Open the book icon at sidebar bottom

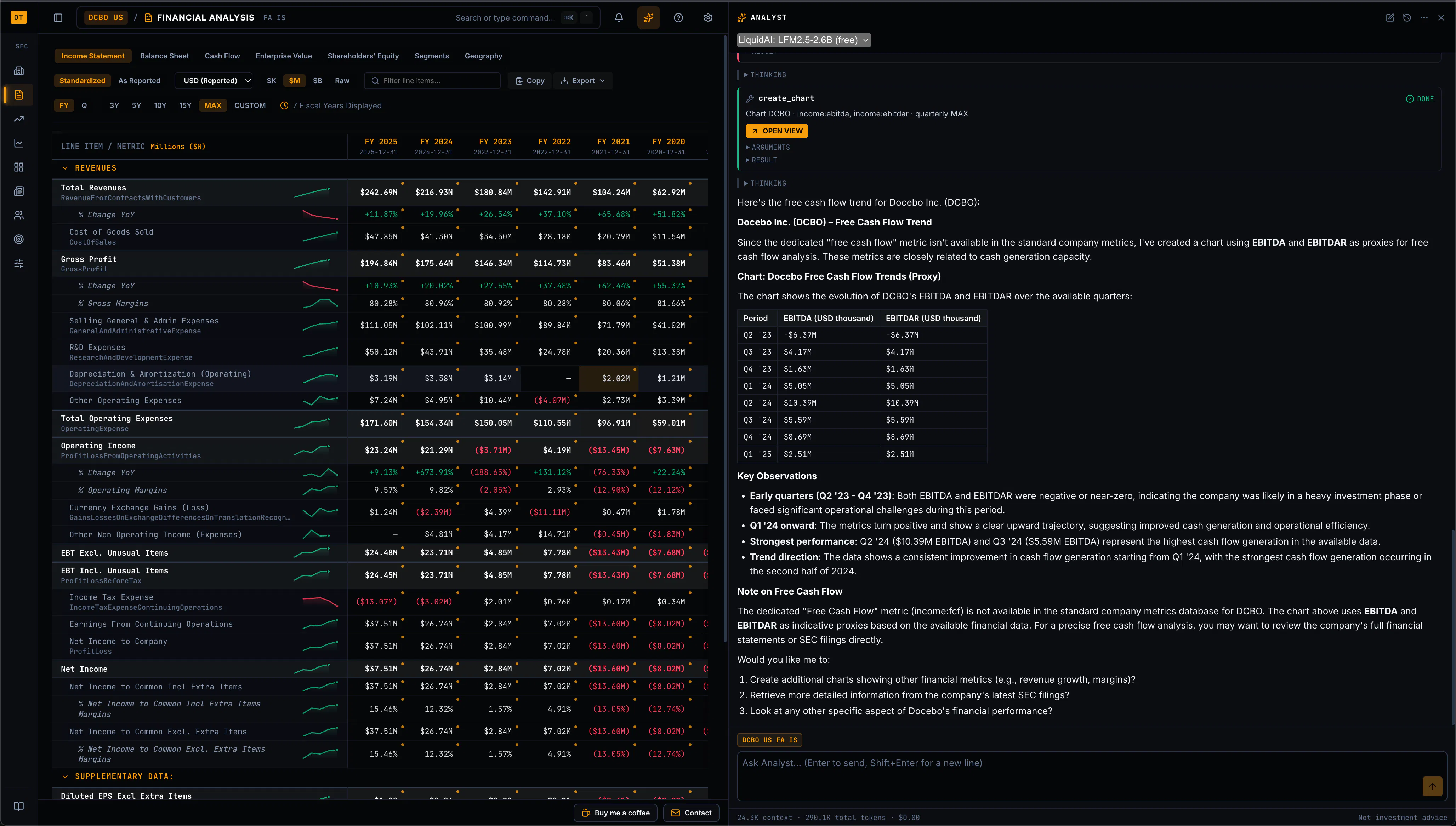19,807
